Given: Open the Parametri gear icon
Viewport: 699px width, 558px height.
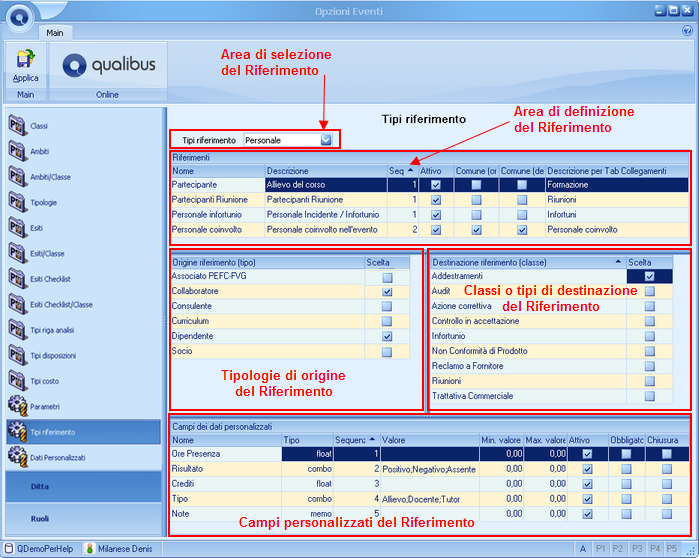Looking at the screenshot, I should pyautogui.click(x=17, y=406).
